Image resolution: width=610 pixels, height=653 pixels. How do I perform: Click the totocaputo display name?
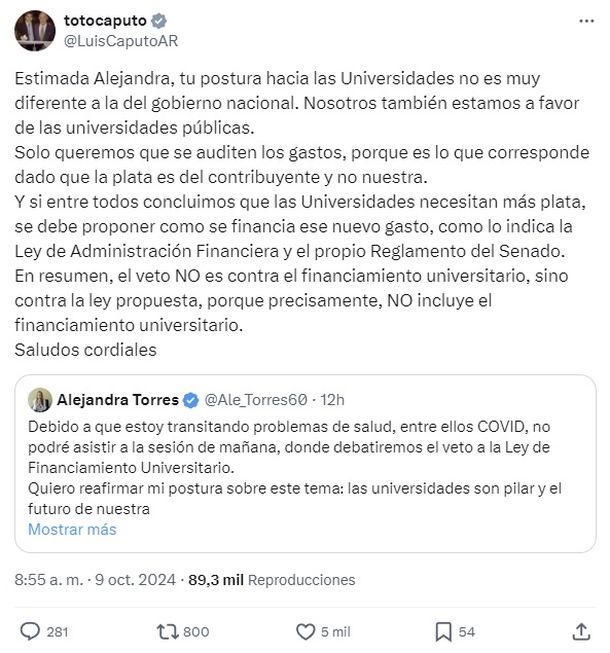point(103,21)
